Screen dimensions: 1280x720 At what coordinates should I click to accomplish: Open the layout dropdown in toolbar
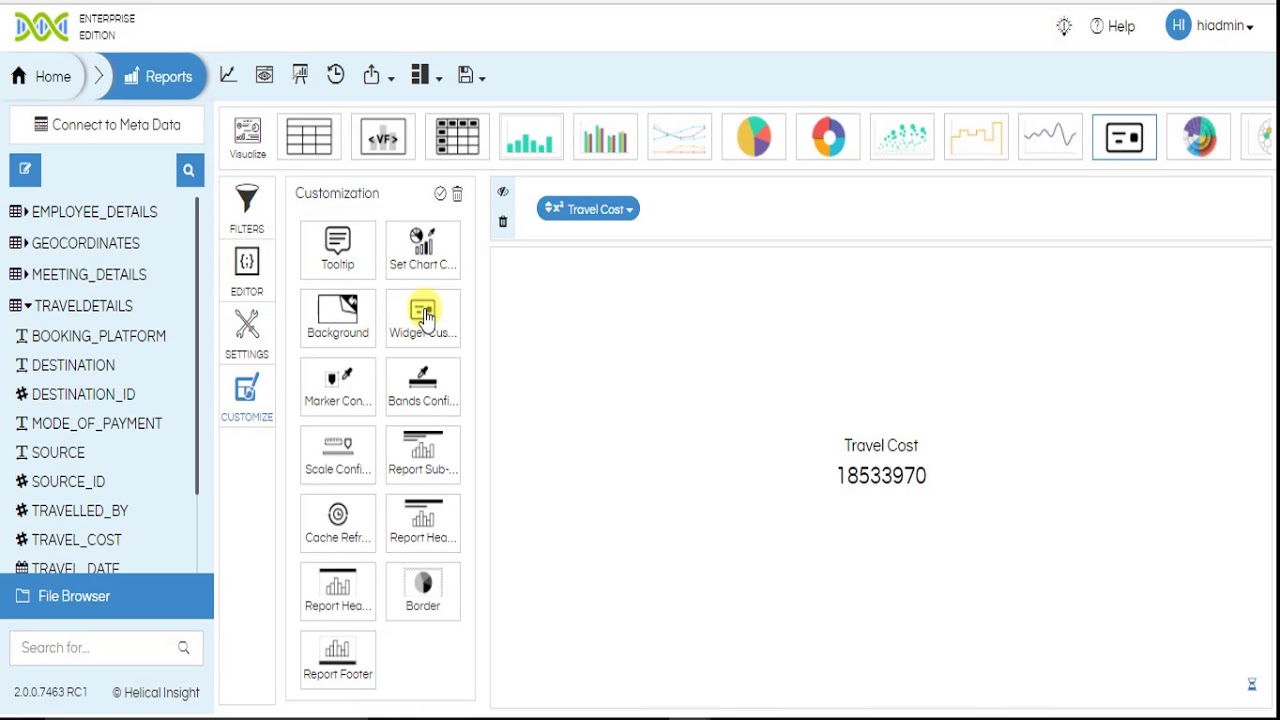click(x=426, y=75)
